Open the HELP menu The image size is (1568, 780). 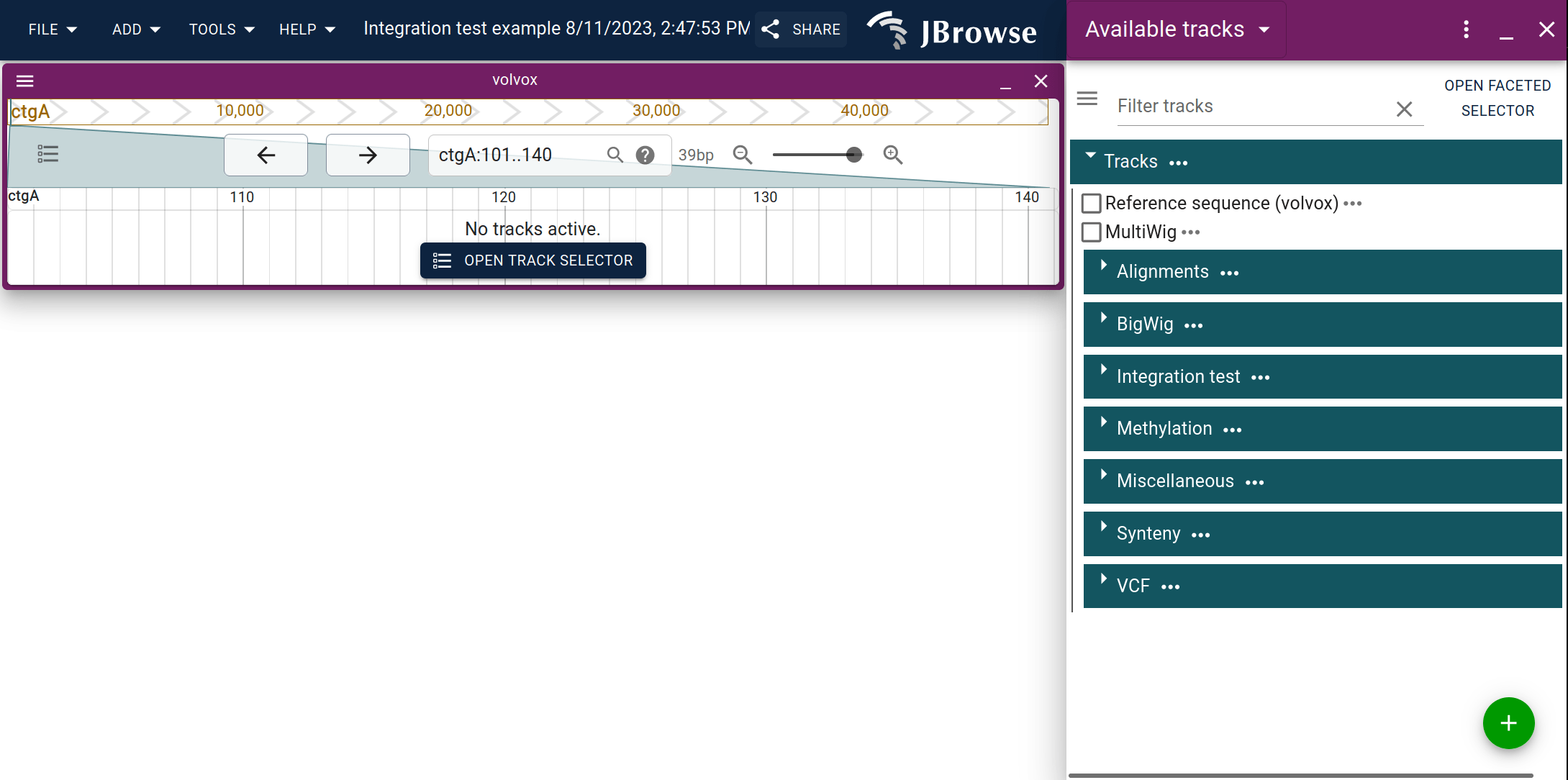click(307, 30)
